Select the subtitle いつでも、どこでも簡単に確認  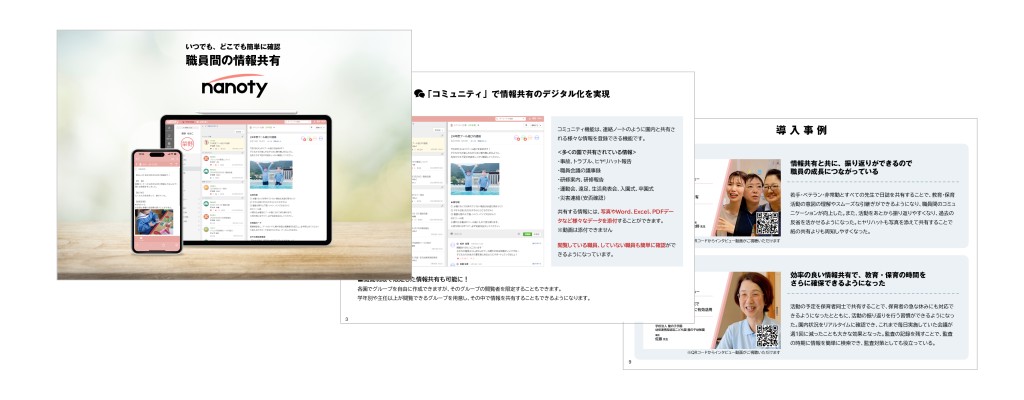coord(233,46)
